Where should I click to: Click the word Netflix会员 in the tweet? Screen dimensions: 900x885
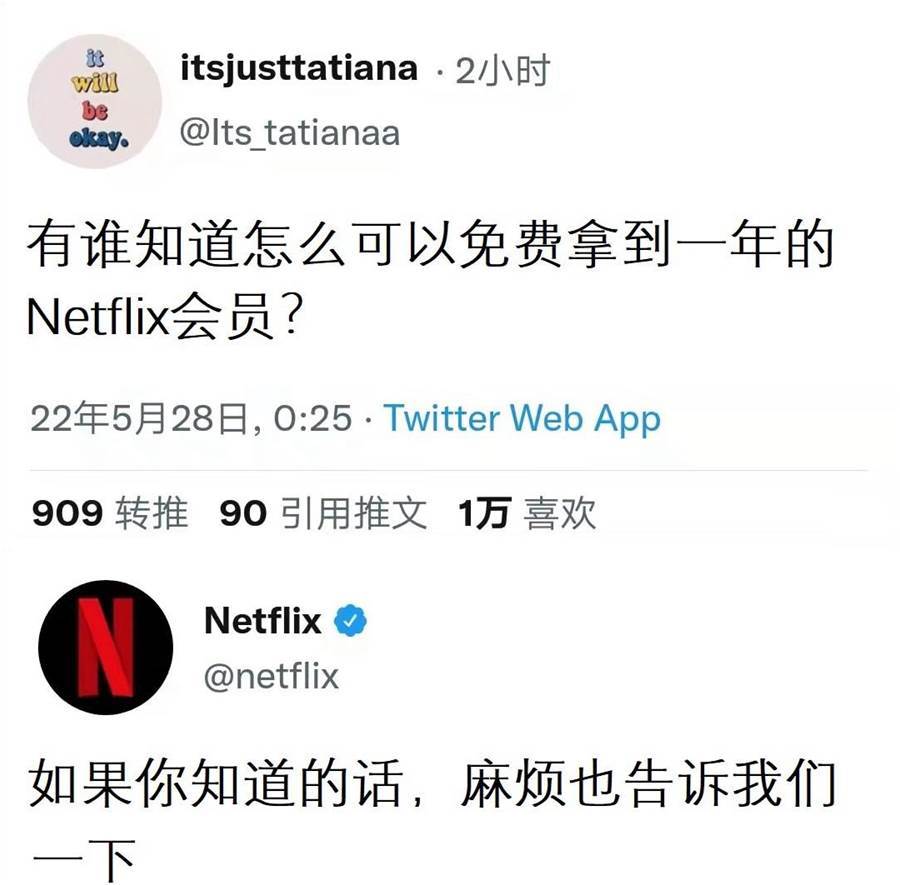point(149,317)
